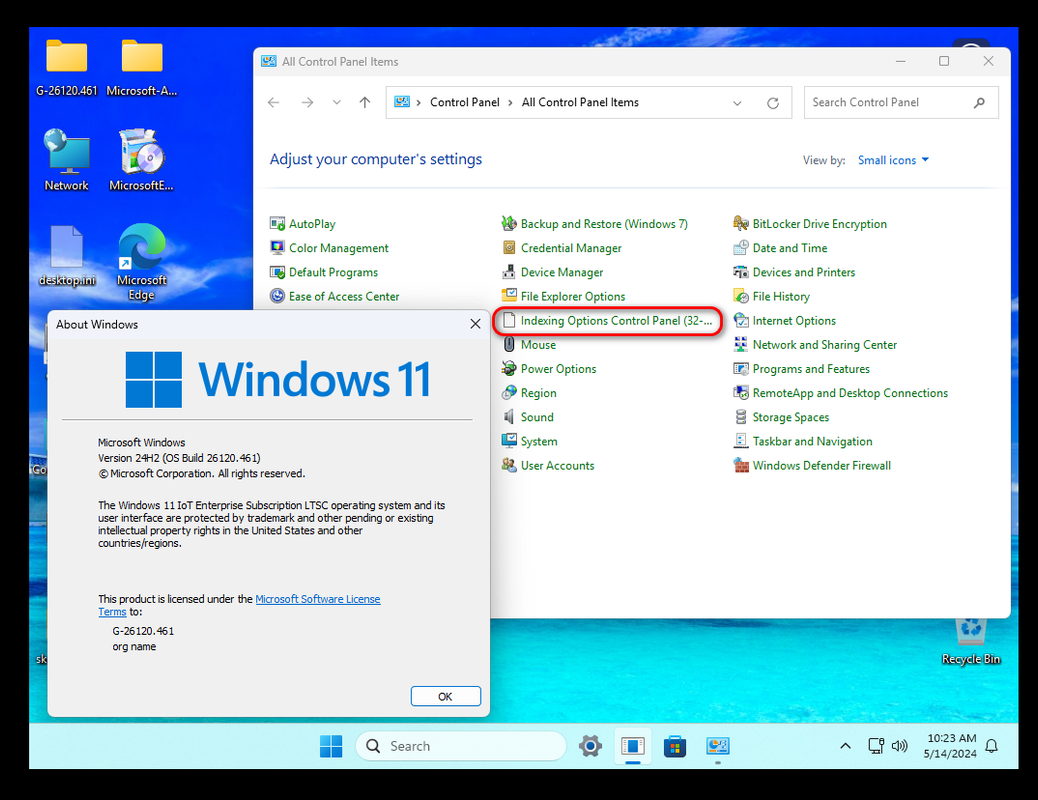Click the Internet Options icon
This screenshot has height=800, width=1038.
[x=741, y=321]
